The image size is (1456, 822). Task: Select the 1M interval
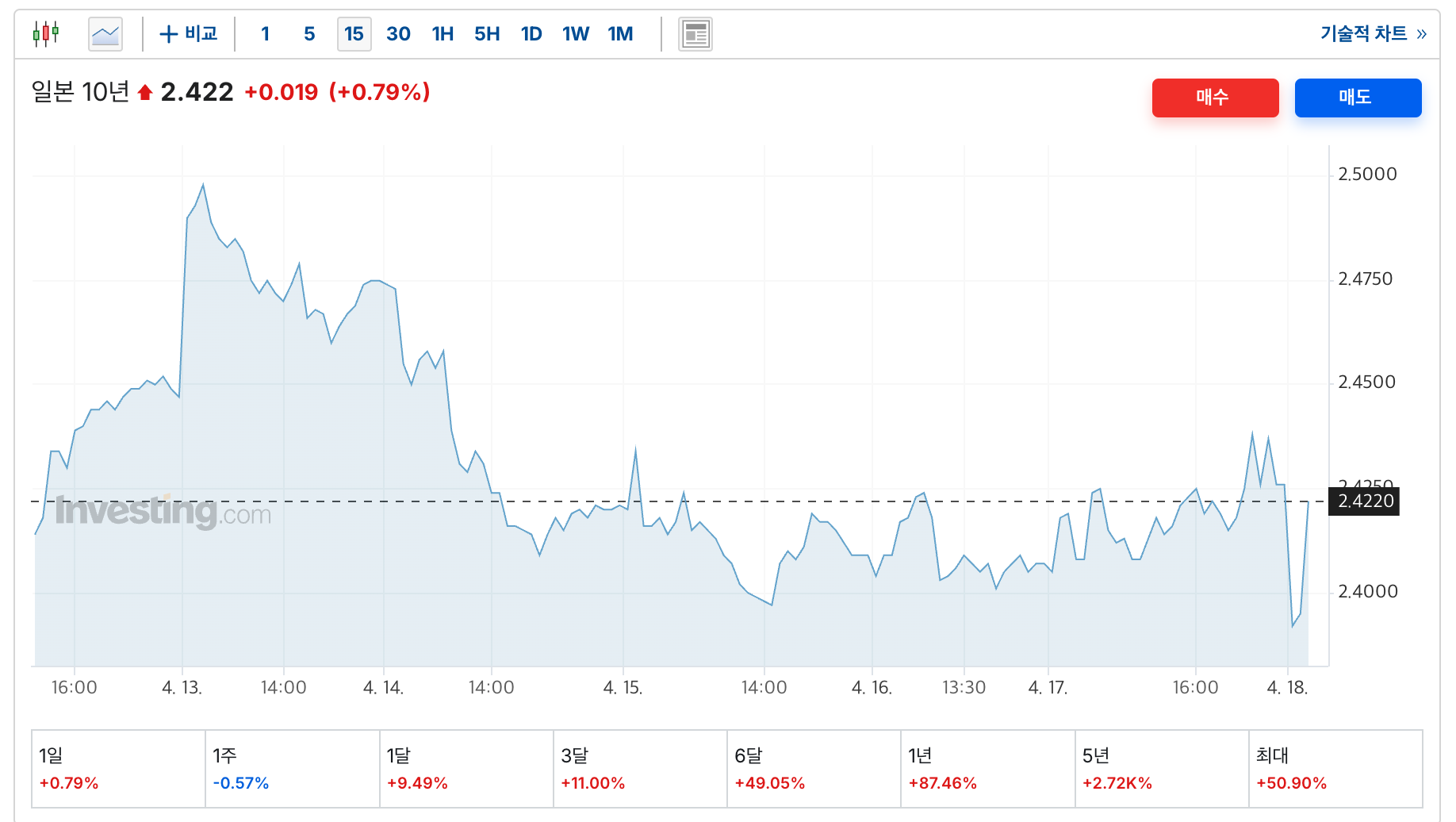coord(620,34)
